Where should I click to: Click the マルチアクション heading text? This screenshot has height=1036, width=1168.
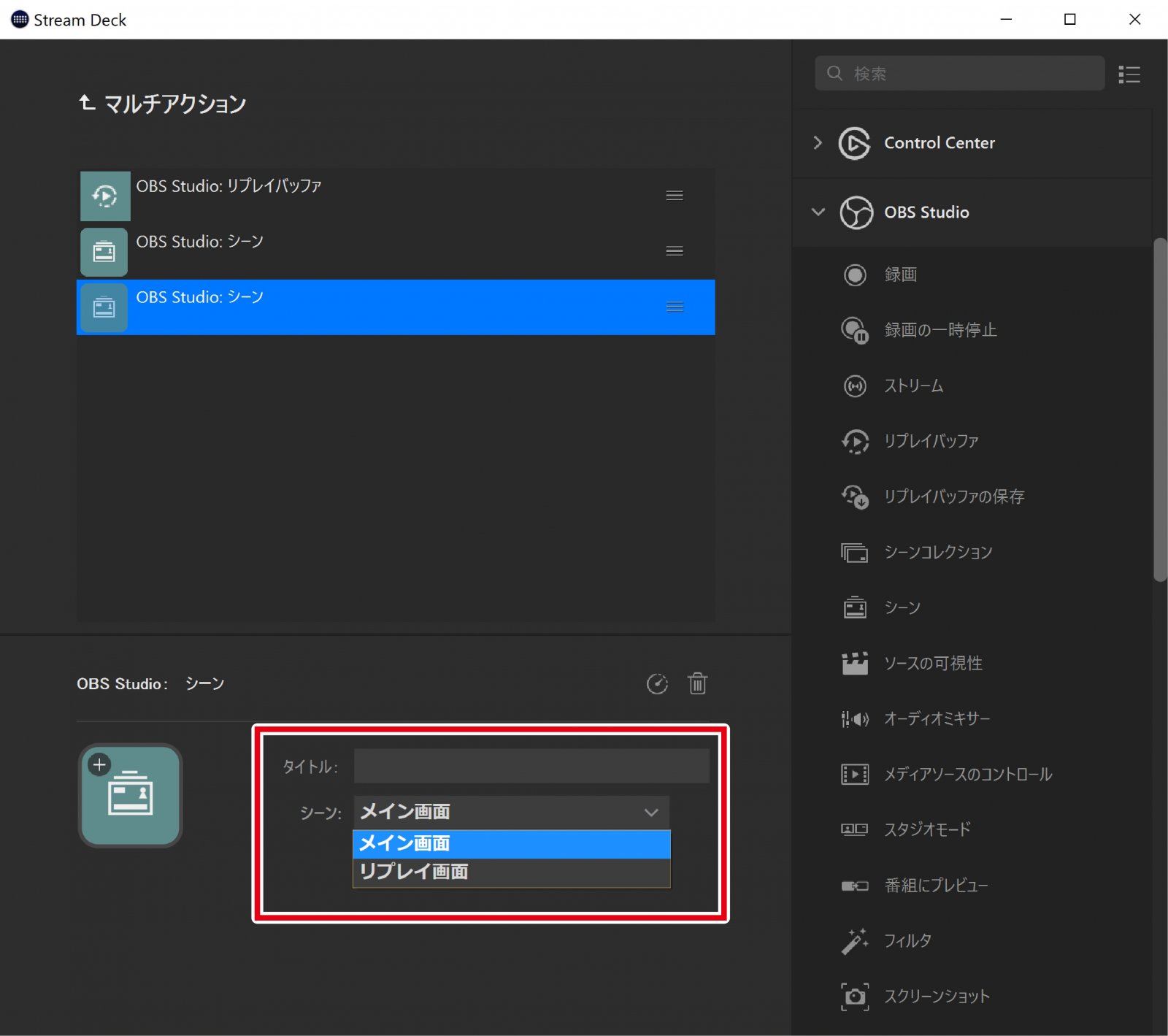coord(175,103)
